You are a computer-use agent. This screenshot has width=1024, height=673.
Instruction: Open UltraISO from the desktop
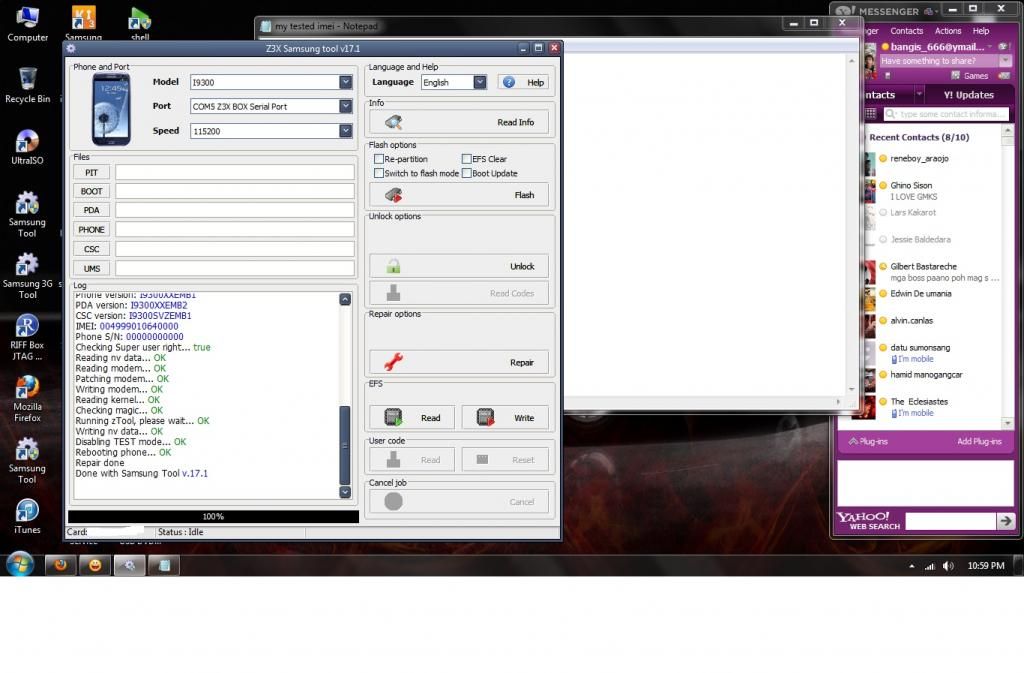(27, 147)
